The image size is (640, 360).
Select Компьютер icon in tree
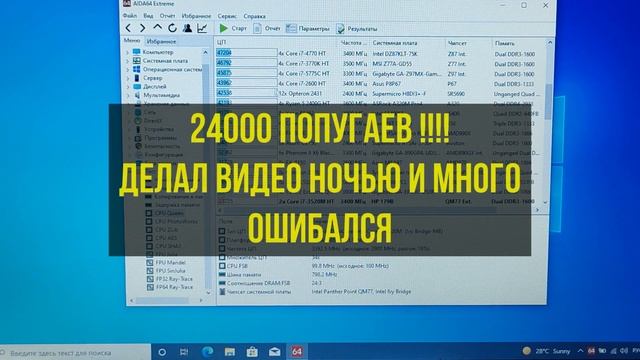coord(137,52)
